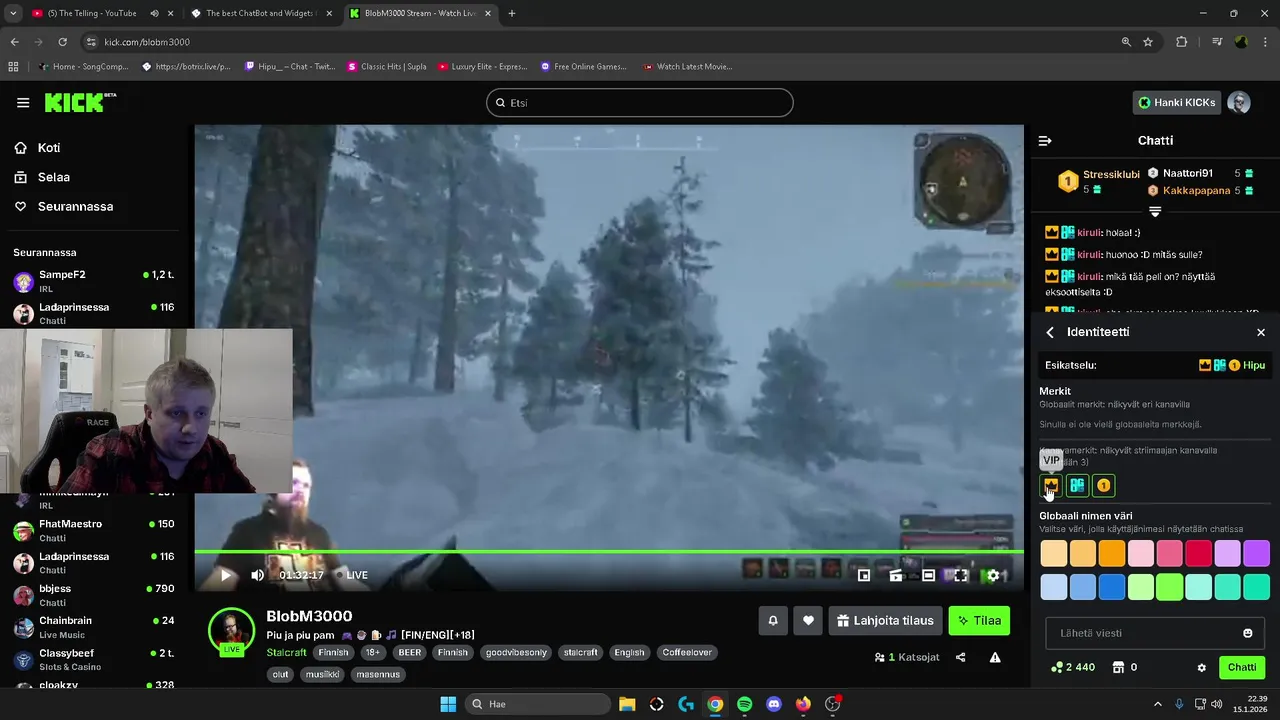The width and height of the screenshot is (1280, 720).
Task: Open Discord from taskbar
Action: point(773,704)
